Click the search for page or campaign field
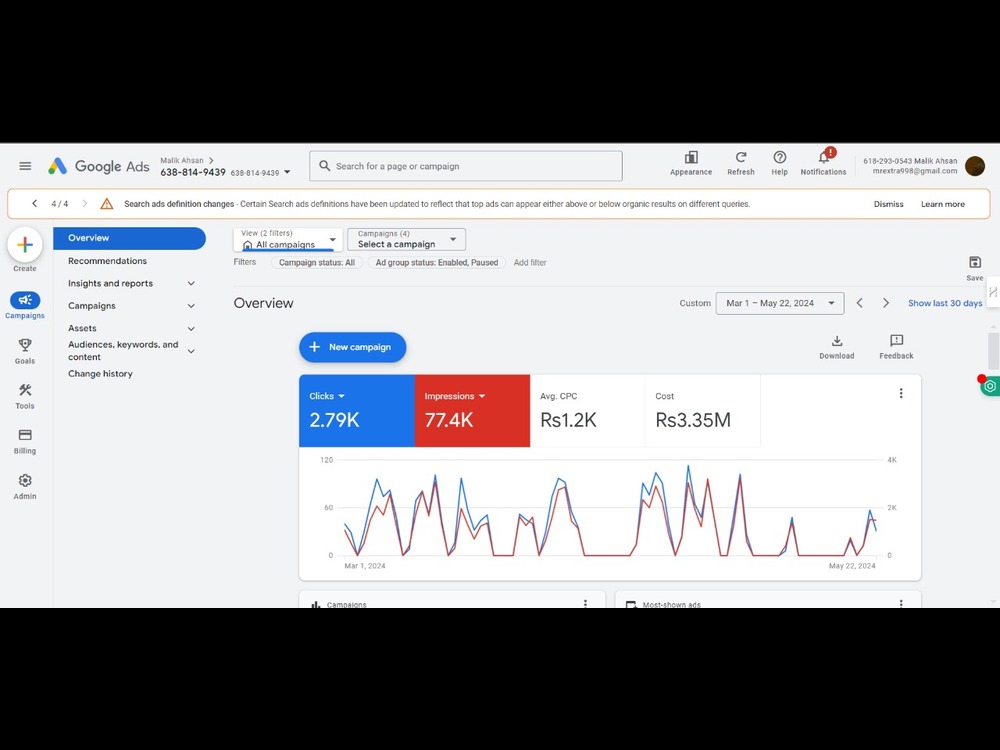 click(x=466, y=166)
